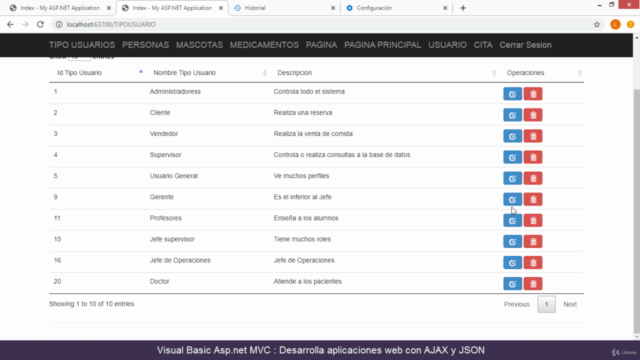Open PAGINA menu item
Screen dimensions: 640x360
coord(322,45)
